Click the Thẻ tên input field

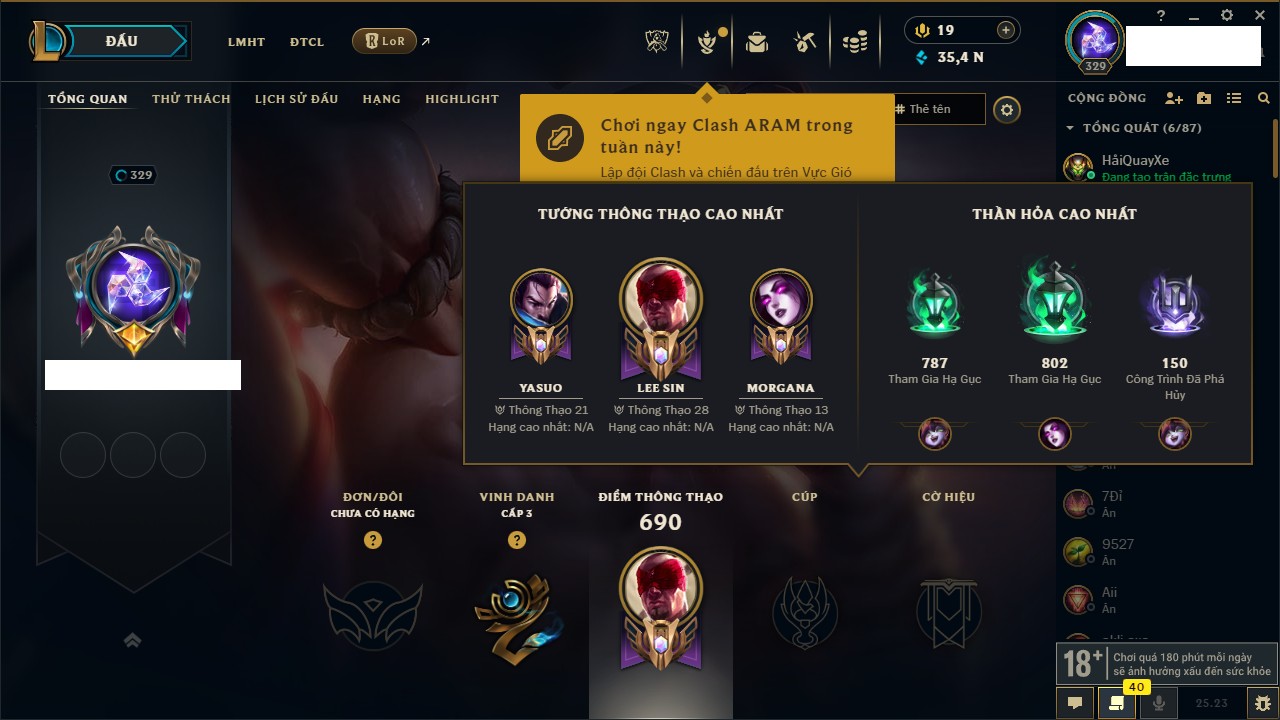938,109
